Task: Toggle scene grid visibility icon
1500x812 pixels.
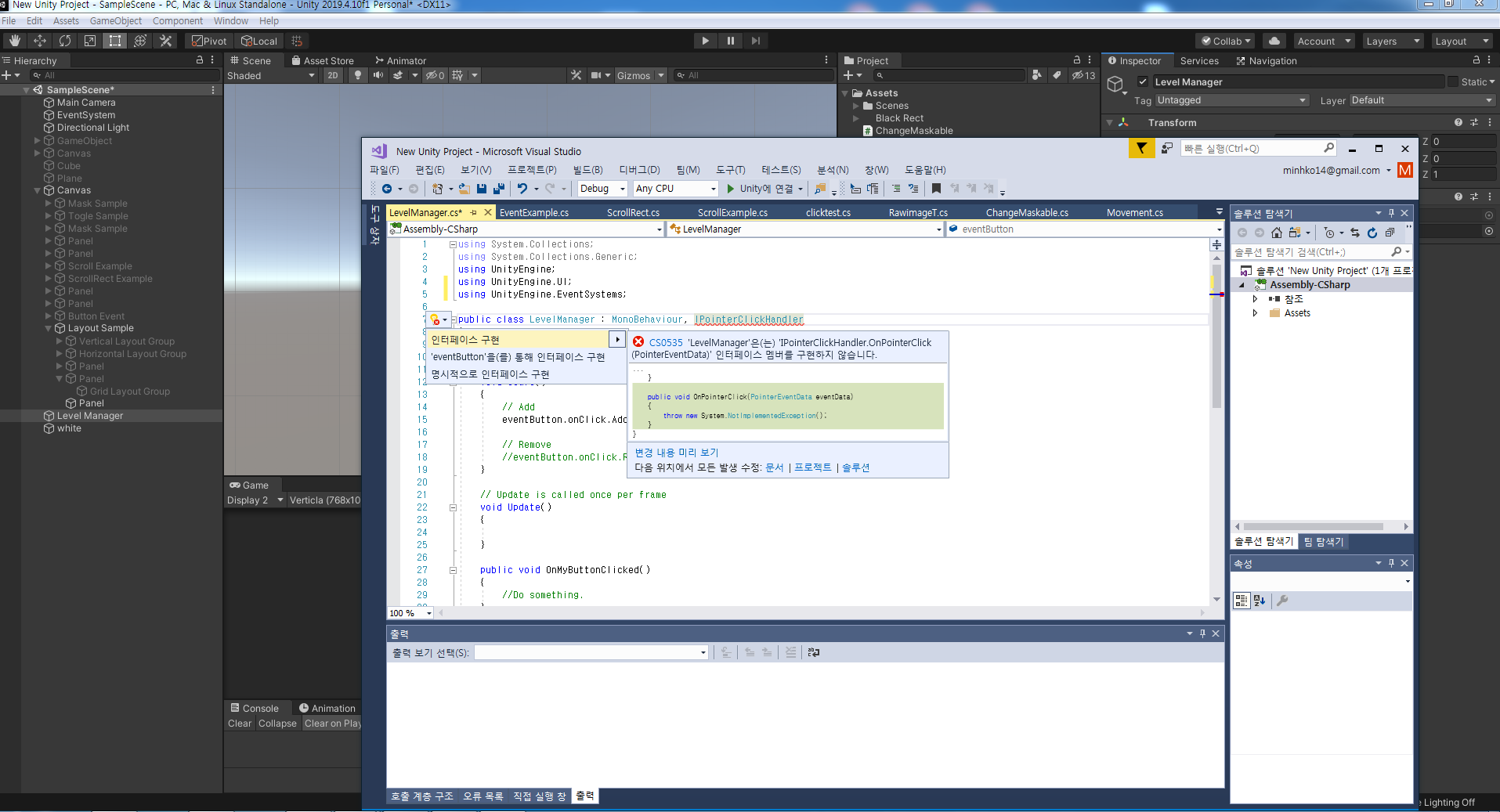Action: pos(457,75)
